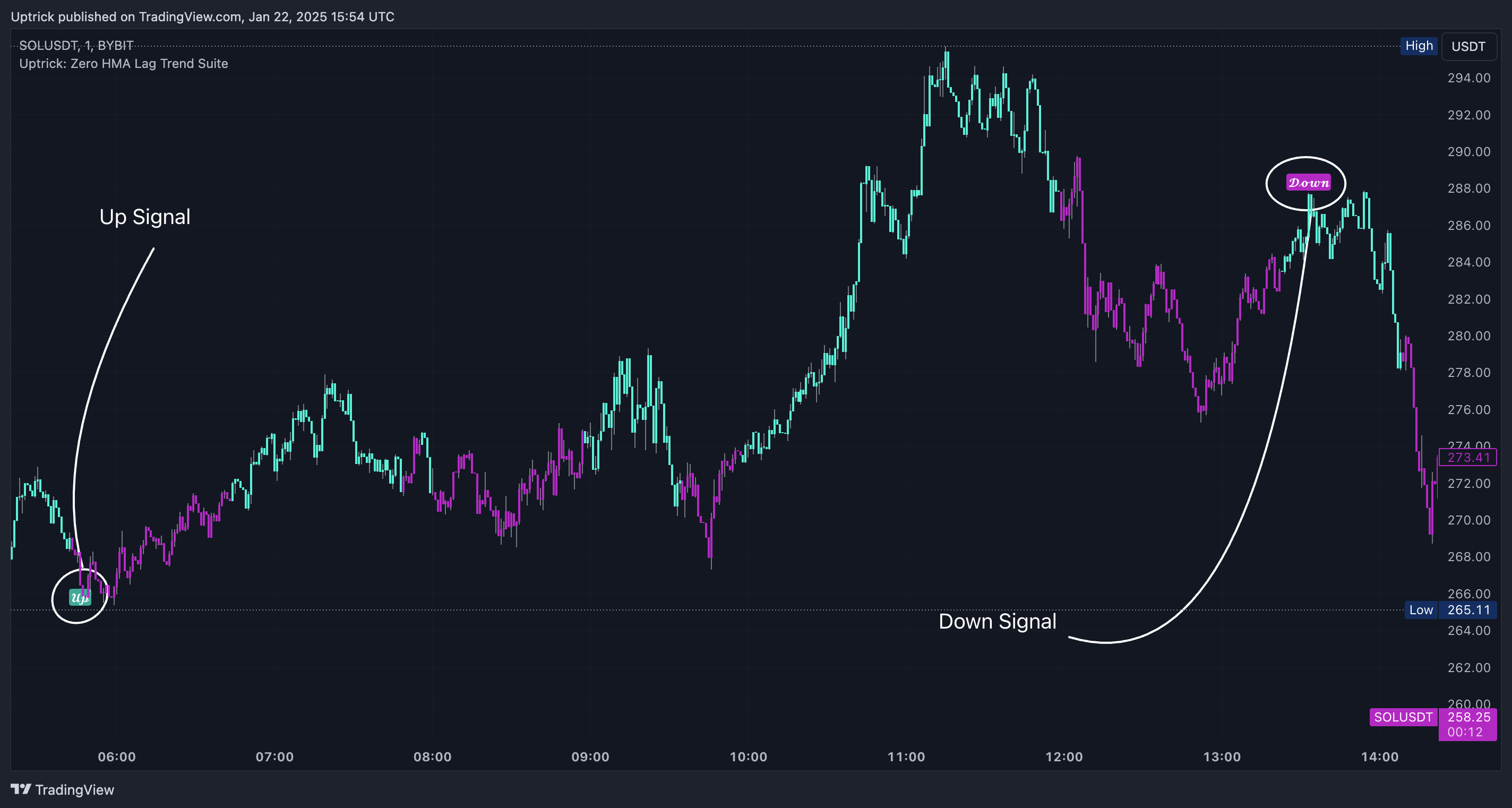Viewport: 1512px width, 808px height.
Task: Click the published-on TradingView.com header text
Action: [202, 16]
